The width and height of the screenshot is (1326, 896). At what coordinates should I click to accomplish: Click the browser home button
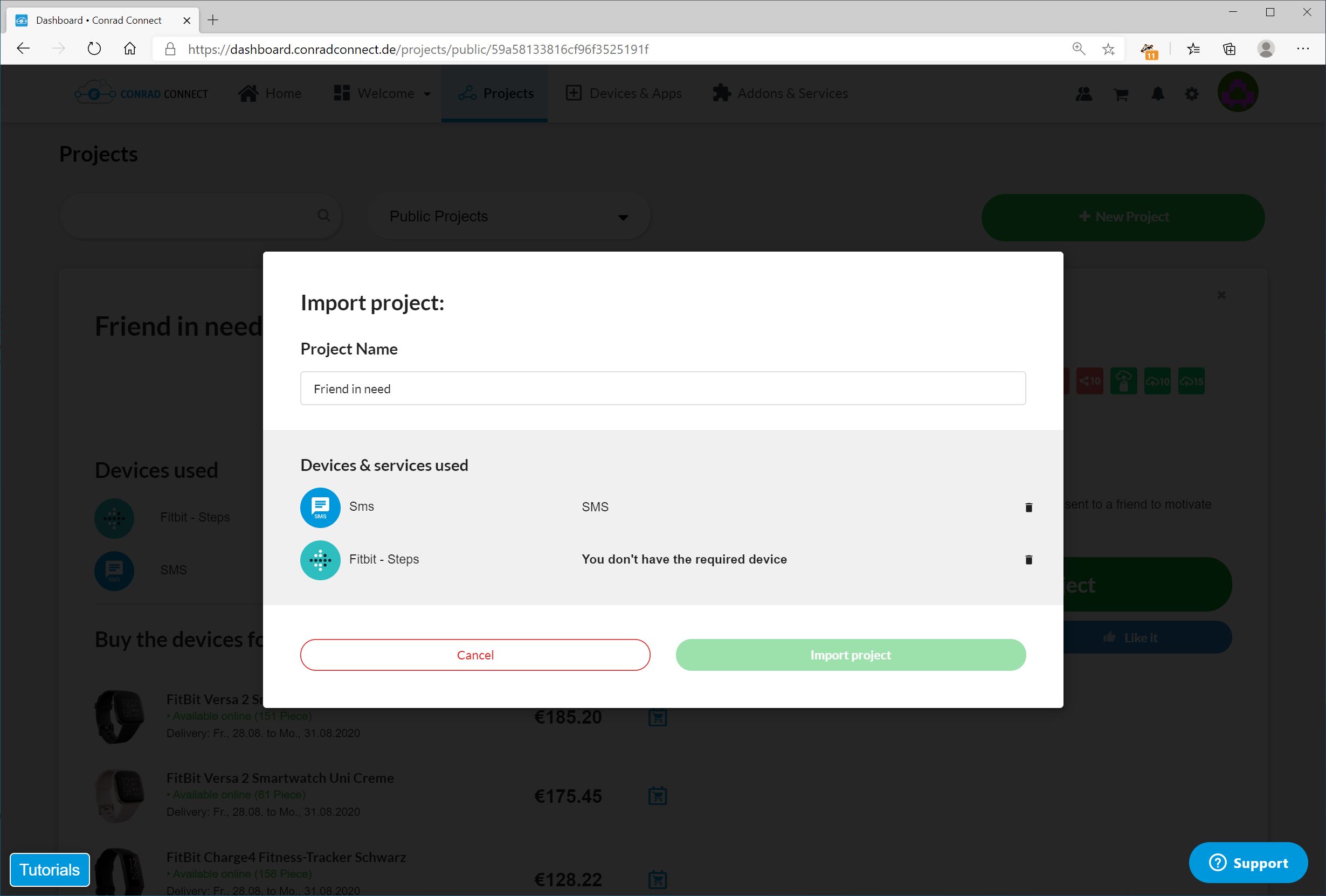(130, 49)
